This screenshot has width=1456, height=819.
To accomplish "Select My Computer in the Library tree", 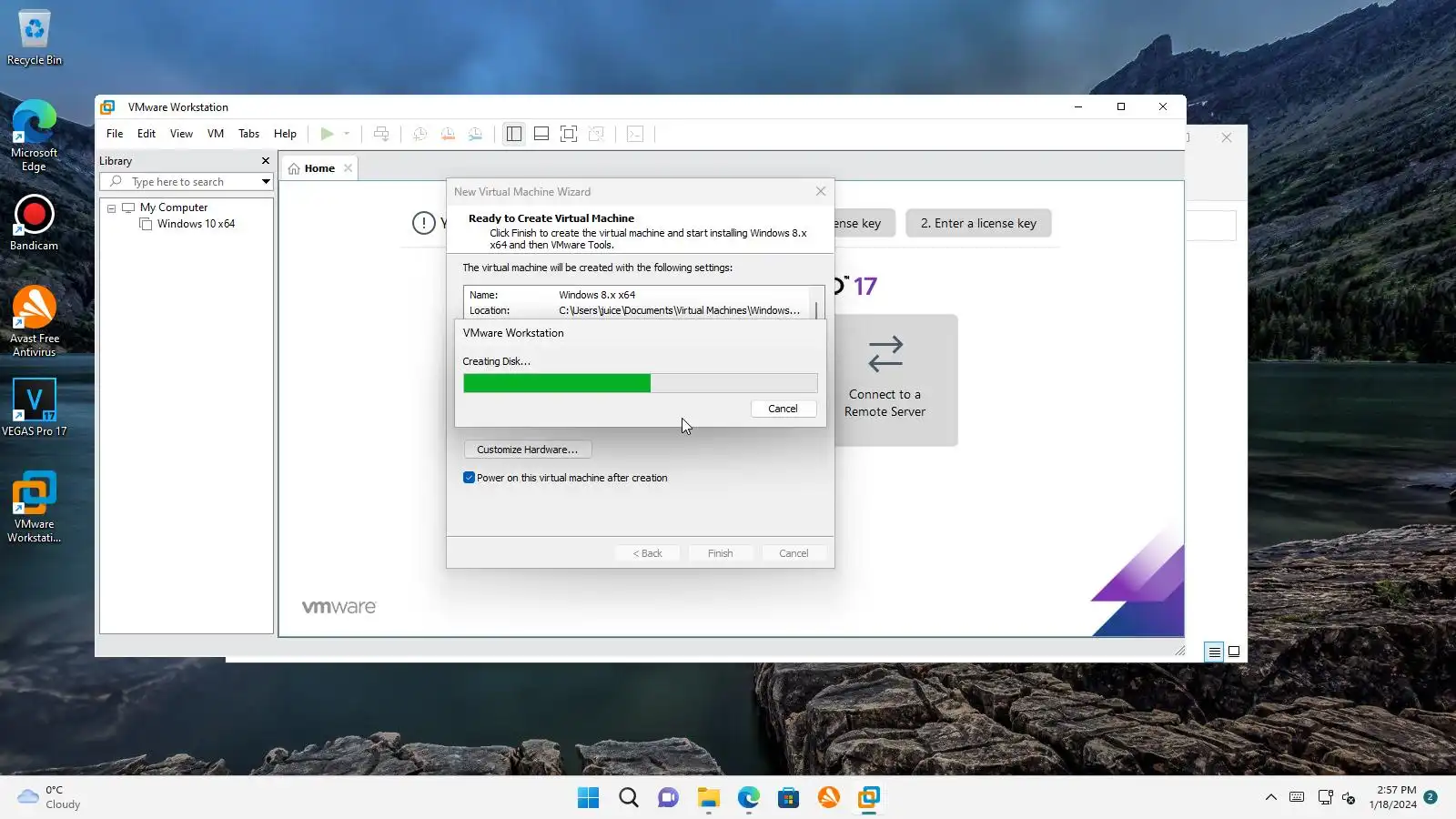I will coord(174,207).
